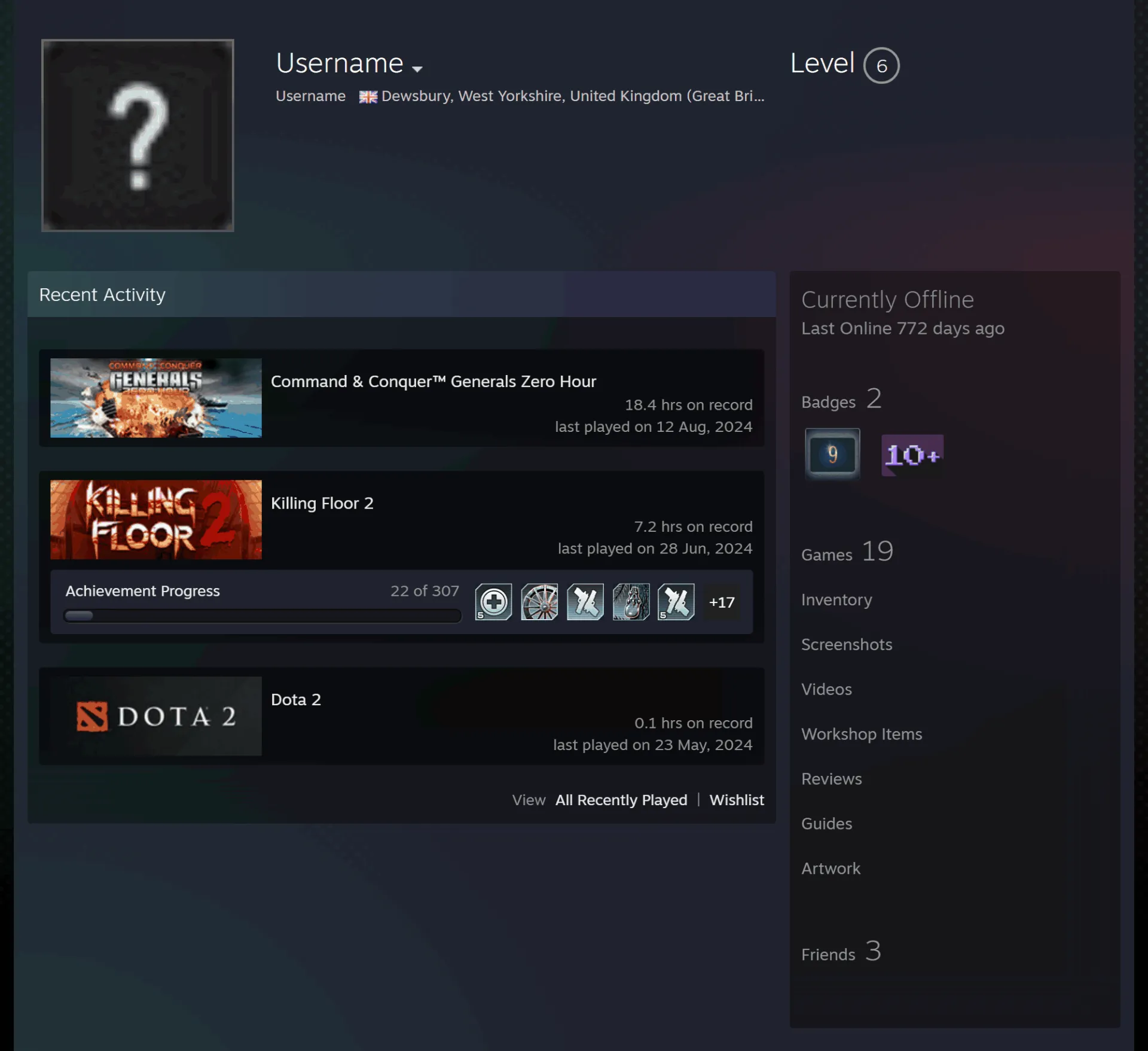
Task: Click the purple 10+ games badge
Action: [x=912, y=455]
